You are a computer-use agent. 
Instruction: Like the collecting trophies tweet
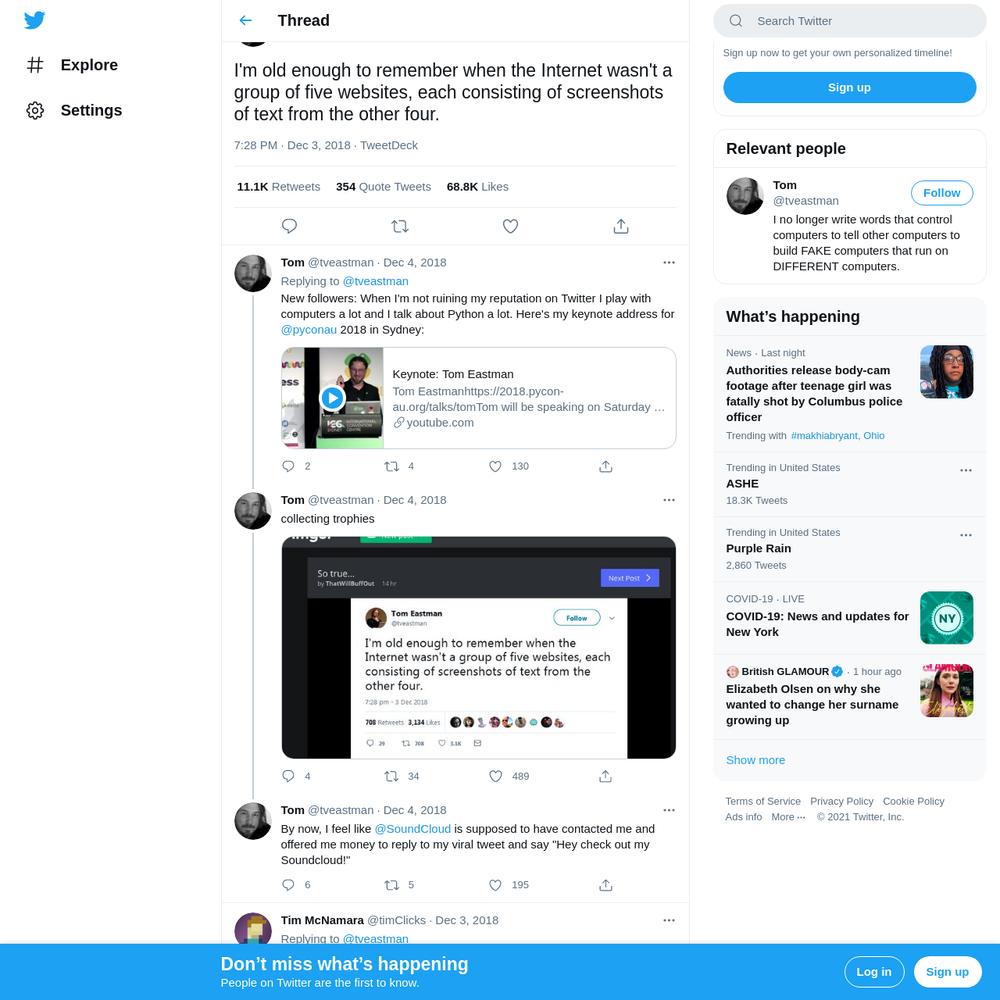tap(496, 776)
